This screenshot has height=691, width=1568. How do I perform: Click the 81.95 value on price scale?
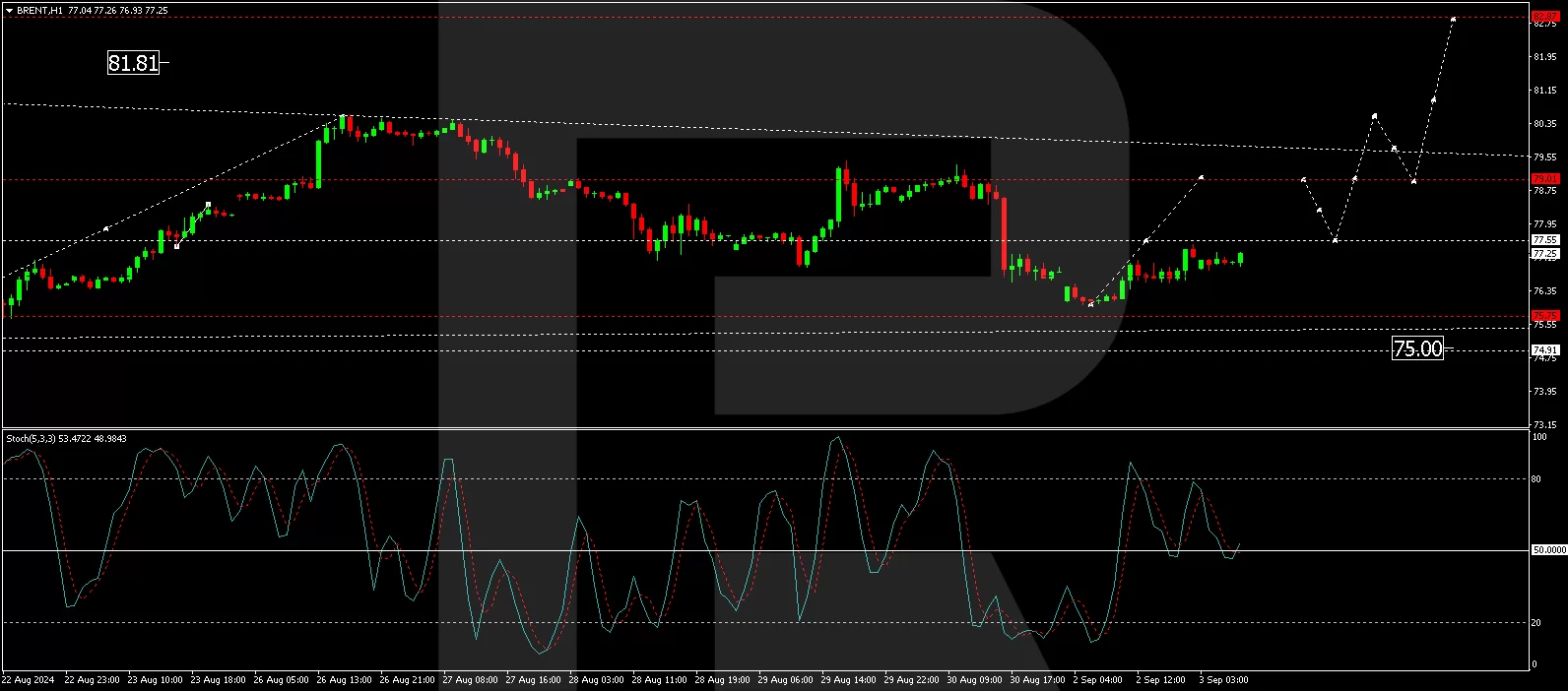[x=1544, y=57]
